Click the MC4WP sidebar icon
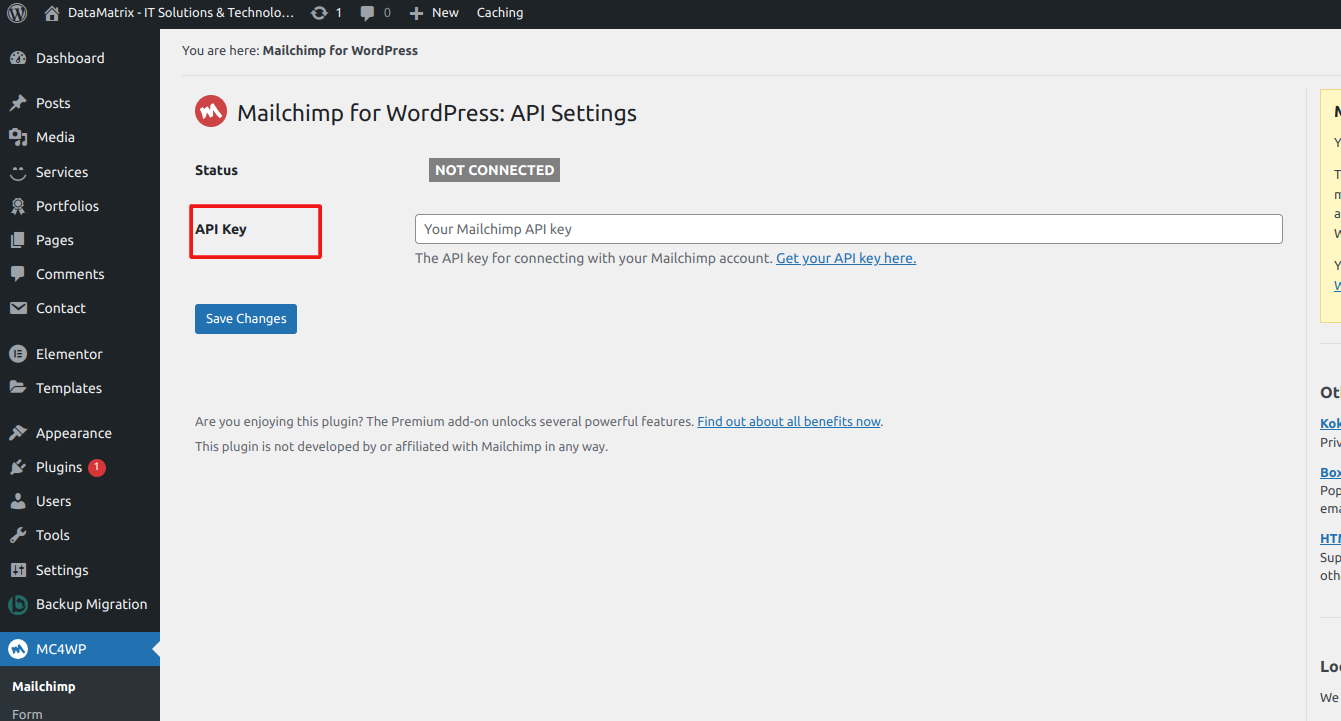This screenshot has height=721, width=1341. [18, 649]
